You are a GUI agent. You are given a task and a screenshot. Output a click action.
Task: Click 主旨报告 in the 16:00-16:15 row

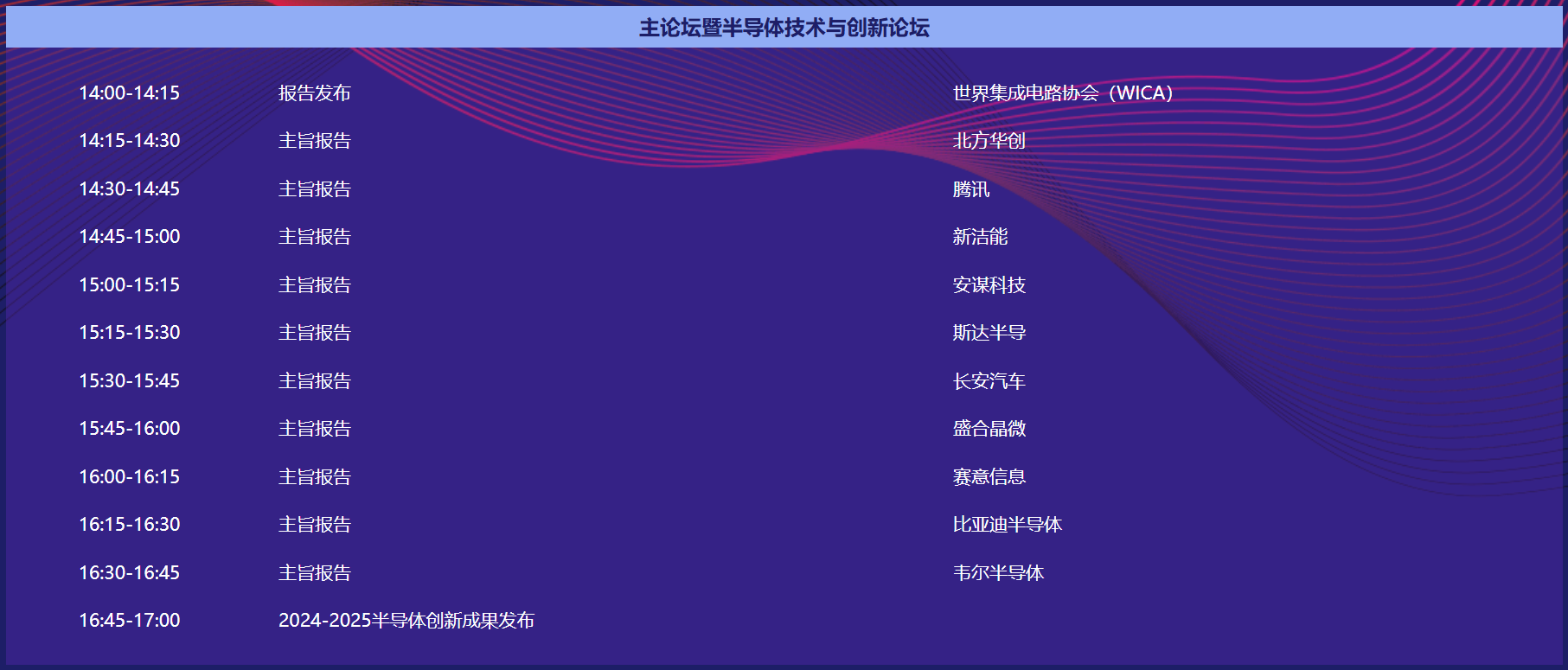[x=314, y=476]
